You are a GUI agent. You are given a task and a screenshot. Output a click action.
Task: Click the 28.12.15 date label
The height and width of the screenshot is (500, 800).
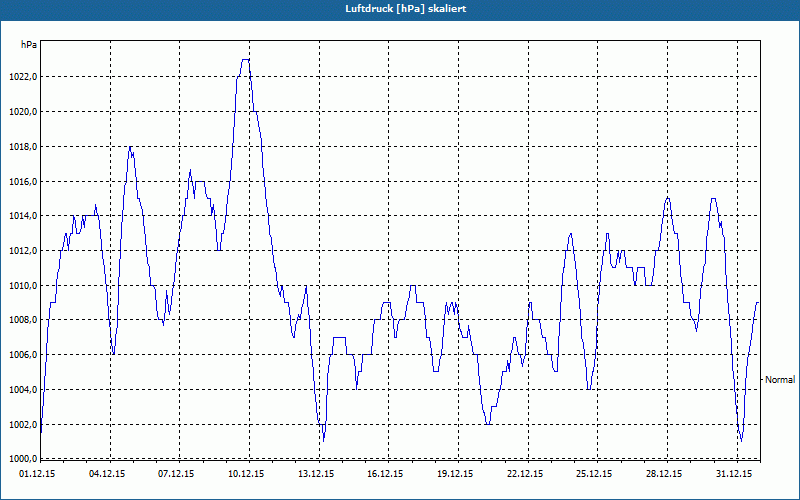(x=665, y=474)
